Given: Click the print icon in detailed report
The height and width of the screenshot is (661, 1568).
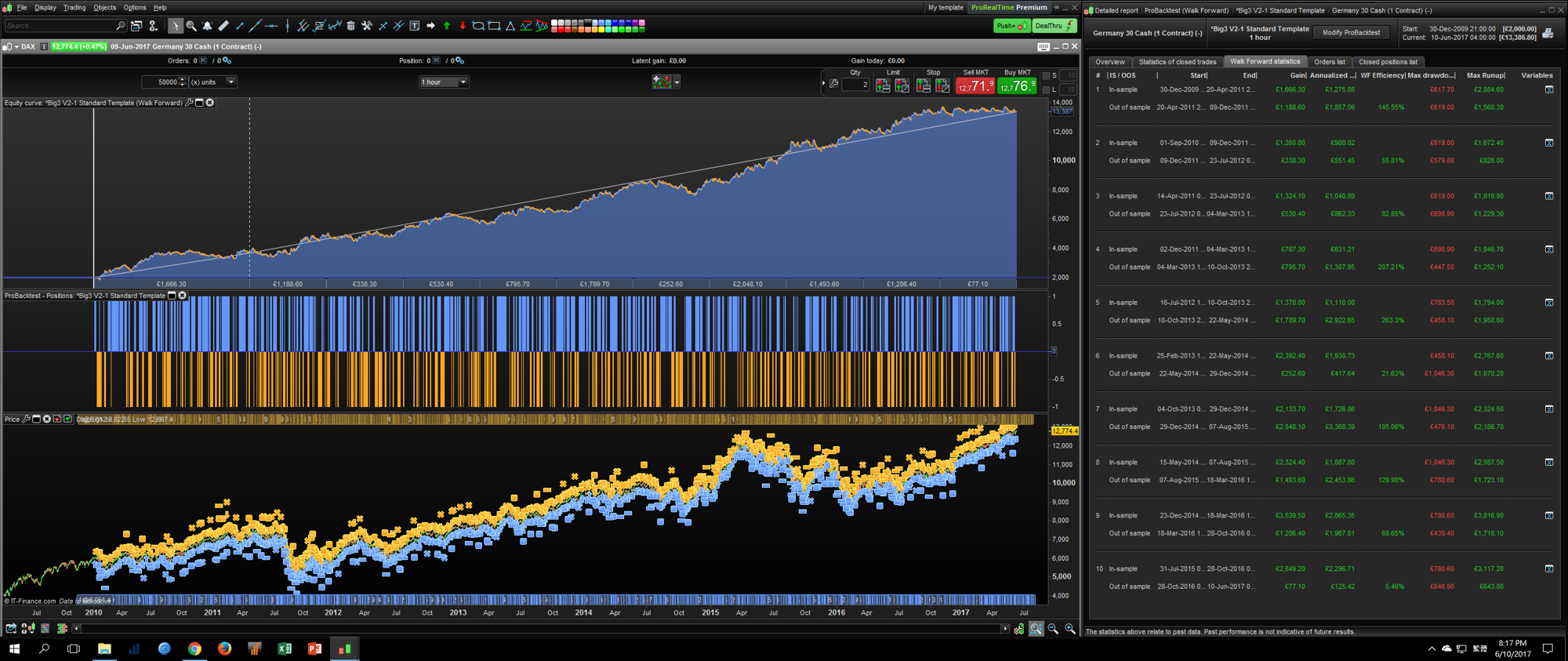Looking at the screenshot, I should tap(1548, 33).
